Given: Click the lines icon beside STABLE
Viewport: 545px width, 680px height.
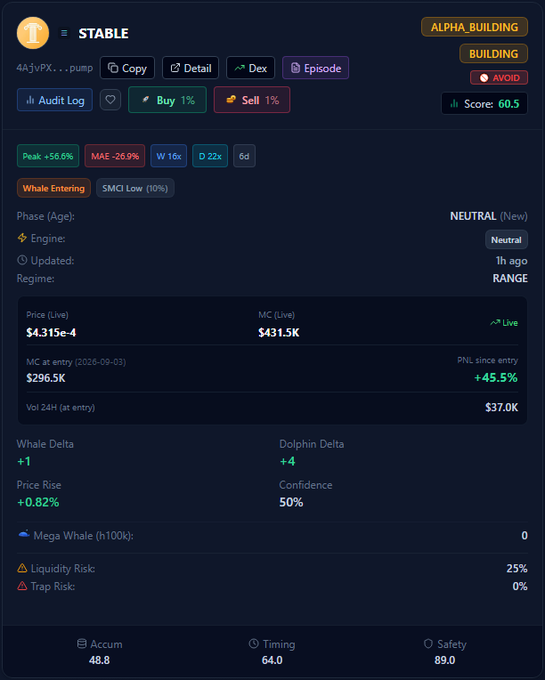Looking at the screenshot, I should click(x=64, y=33).
